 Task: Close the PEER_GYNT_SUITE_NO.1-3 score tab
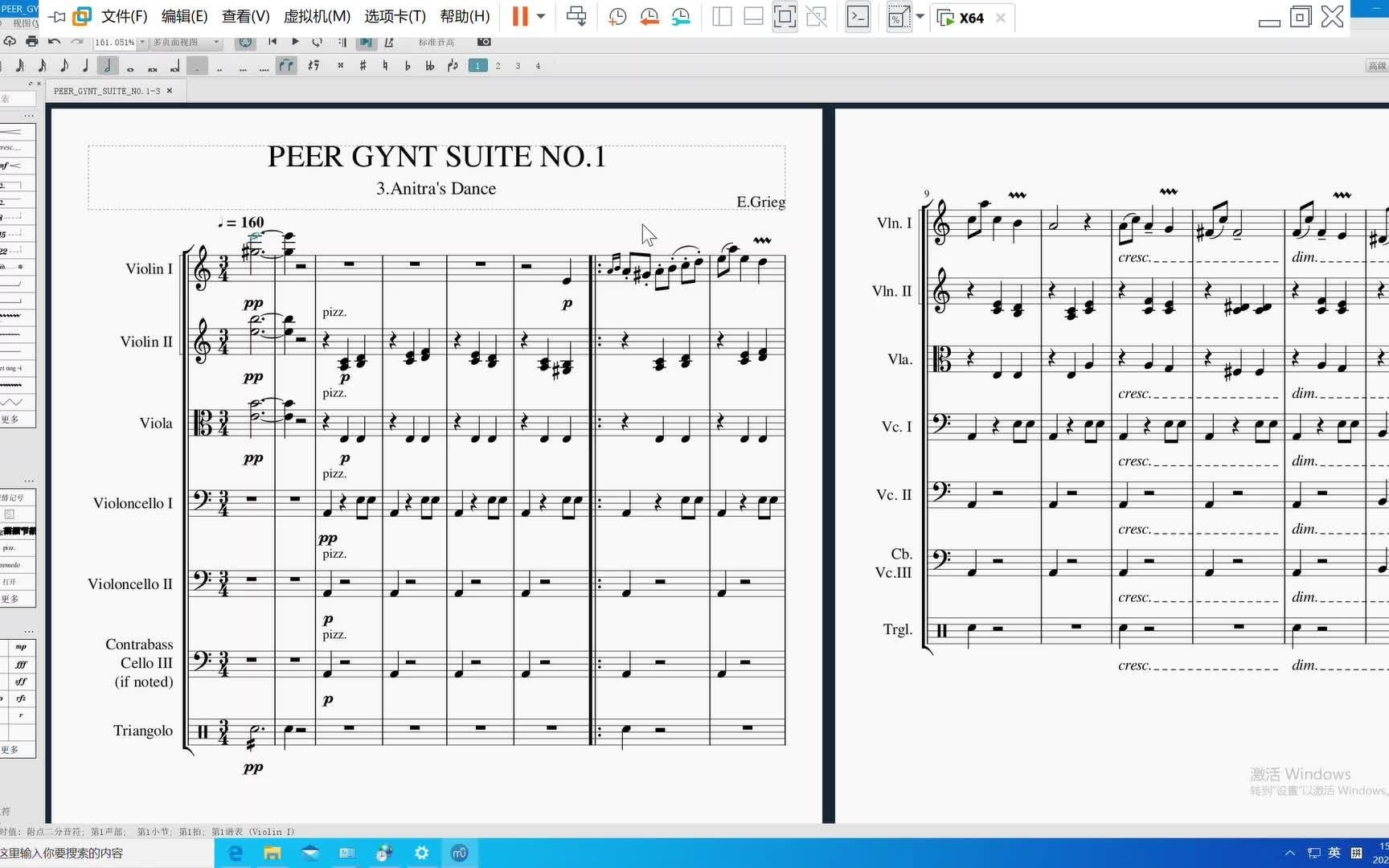[170, 91]
